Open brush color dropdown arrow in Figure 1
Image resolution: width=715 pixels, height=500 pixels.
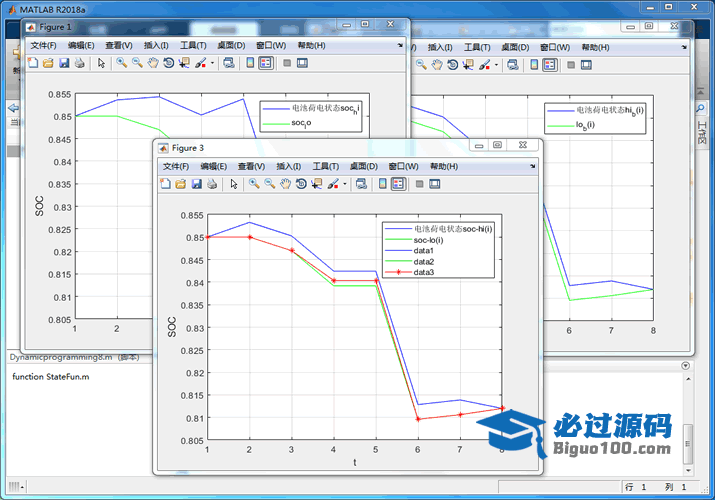212,63
